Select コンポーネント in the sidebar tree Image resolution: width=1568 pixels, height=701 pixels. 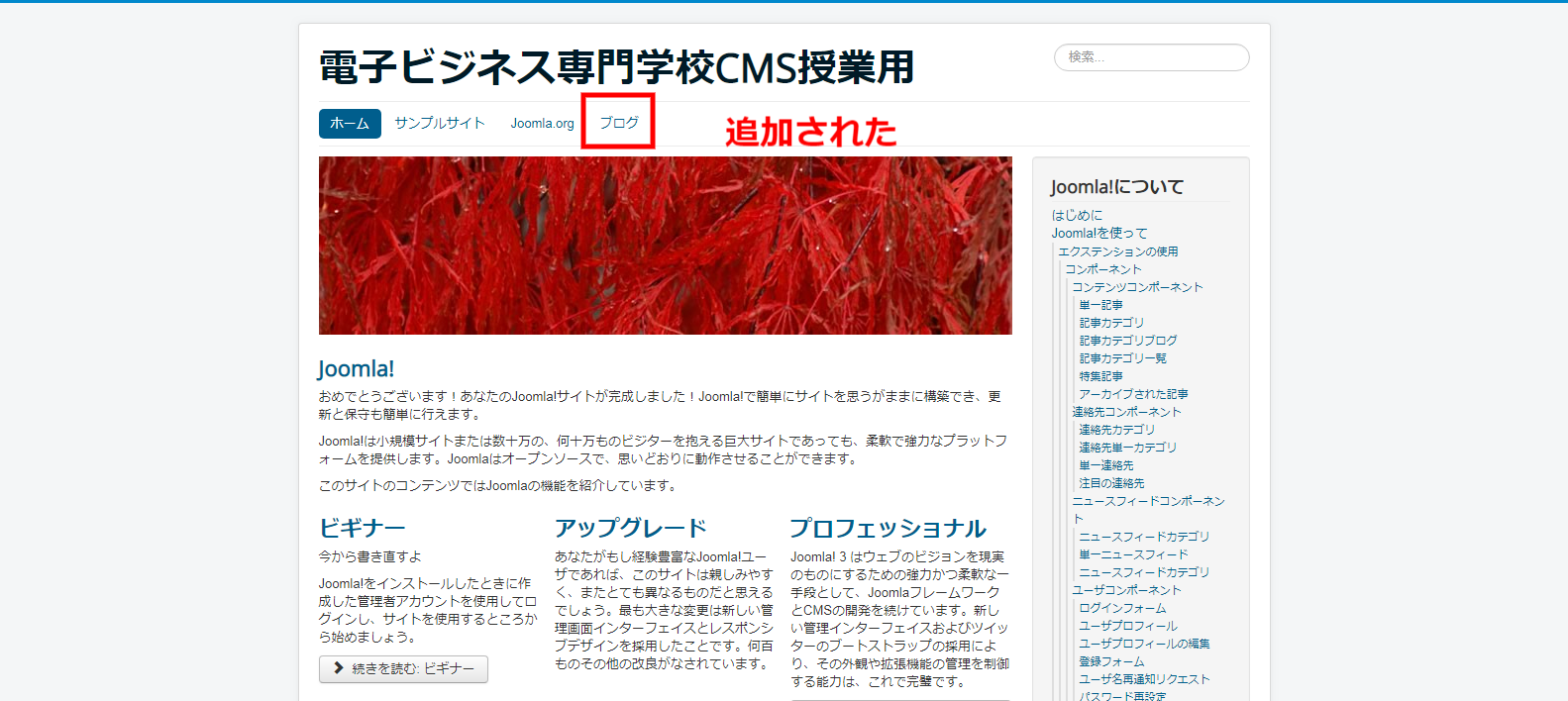(x=1103, y=269)
